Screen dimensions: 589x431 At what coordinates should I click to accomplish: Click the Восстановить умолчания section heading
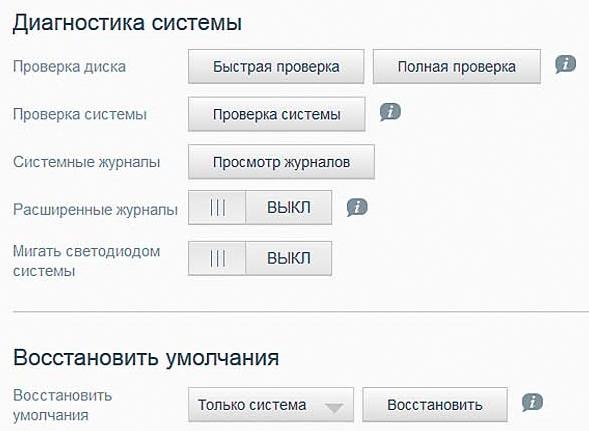click(x=146, y=357)
